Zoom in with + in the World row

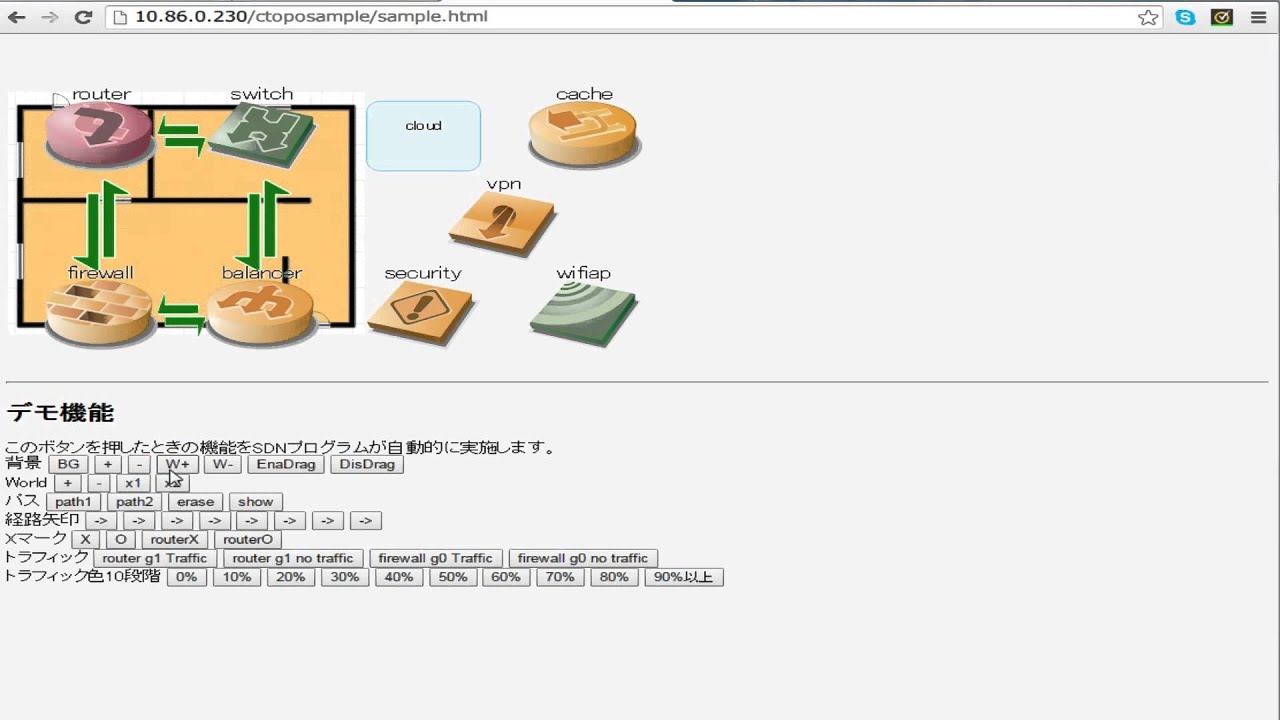click(67, 483)
